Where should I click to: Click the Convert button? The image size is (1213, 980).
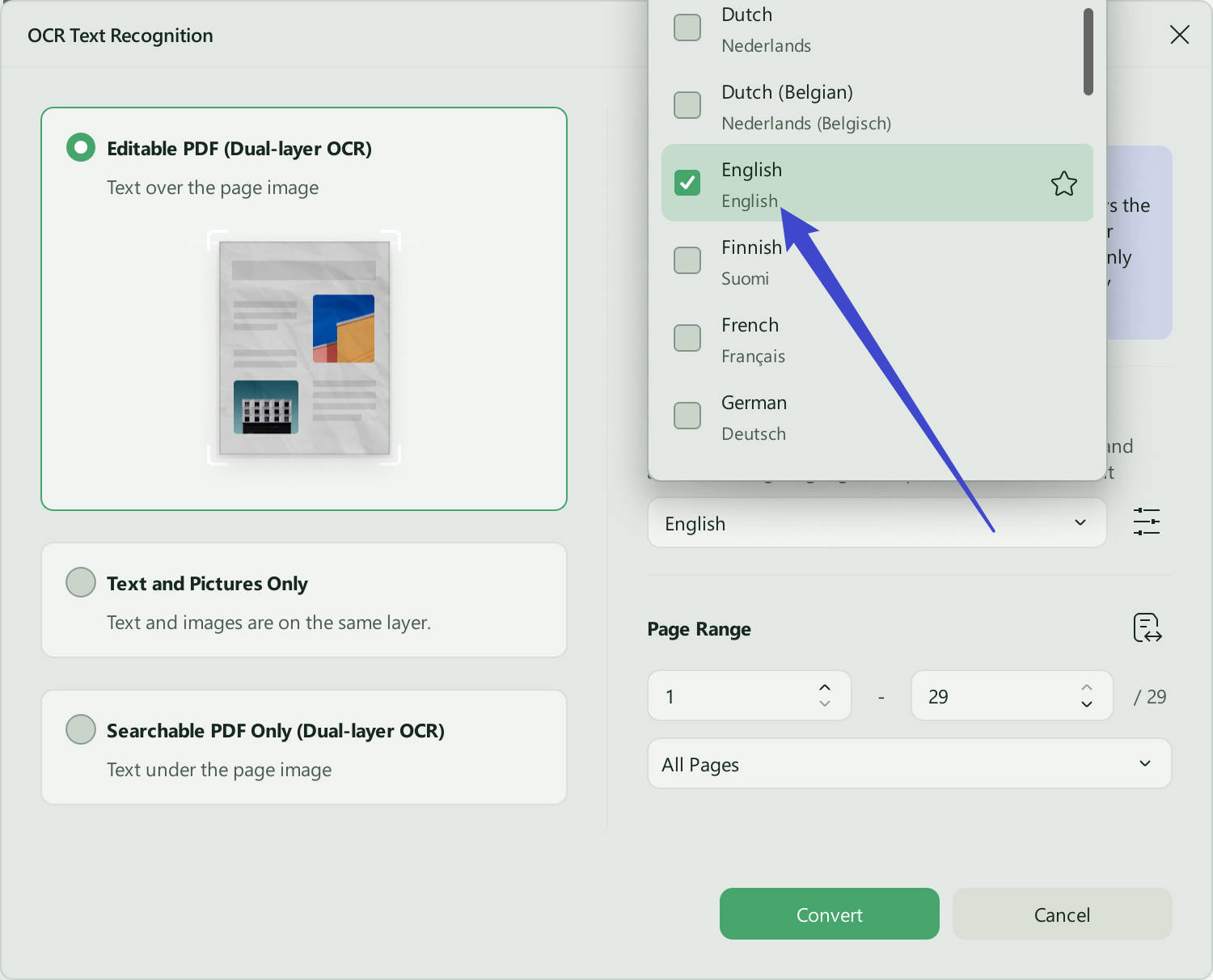point(830,914)
